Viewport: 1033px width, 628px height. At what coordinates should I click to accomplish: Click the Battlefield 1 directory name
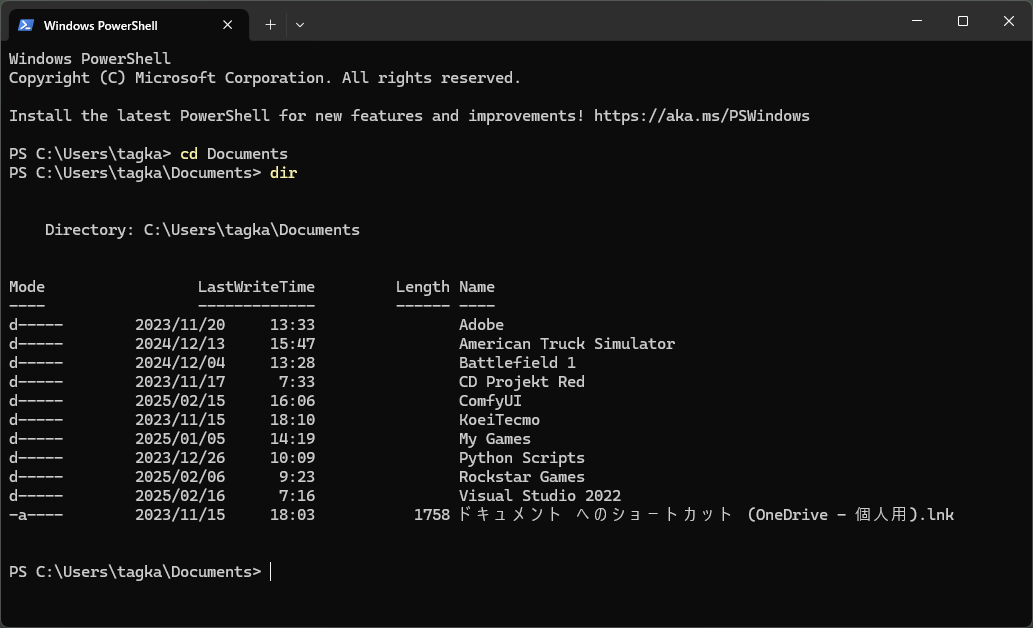pyautogui.click(x=517, y=363)
